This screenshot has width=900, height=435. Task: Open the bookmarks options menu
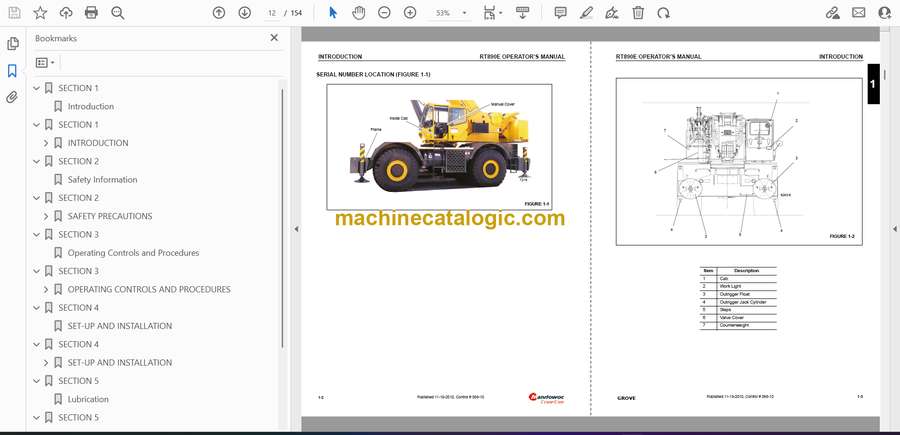pyautogui.click(x=45, y=62)
